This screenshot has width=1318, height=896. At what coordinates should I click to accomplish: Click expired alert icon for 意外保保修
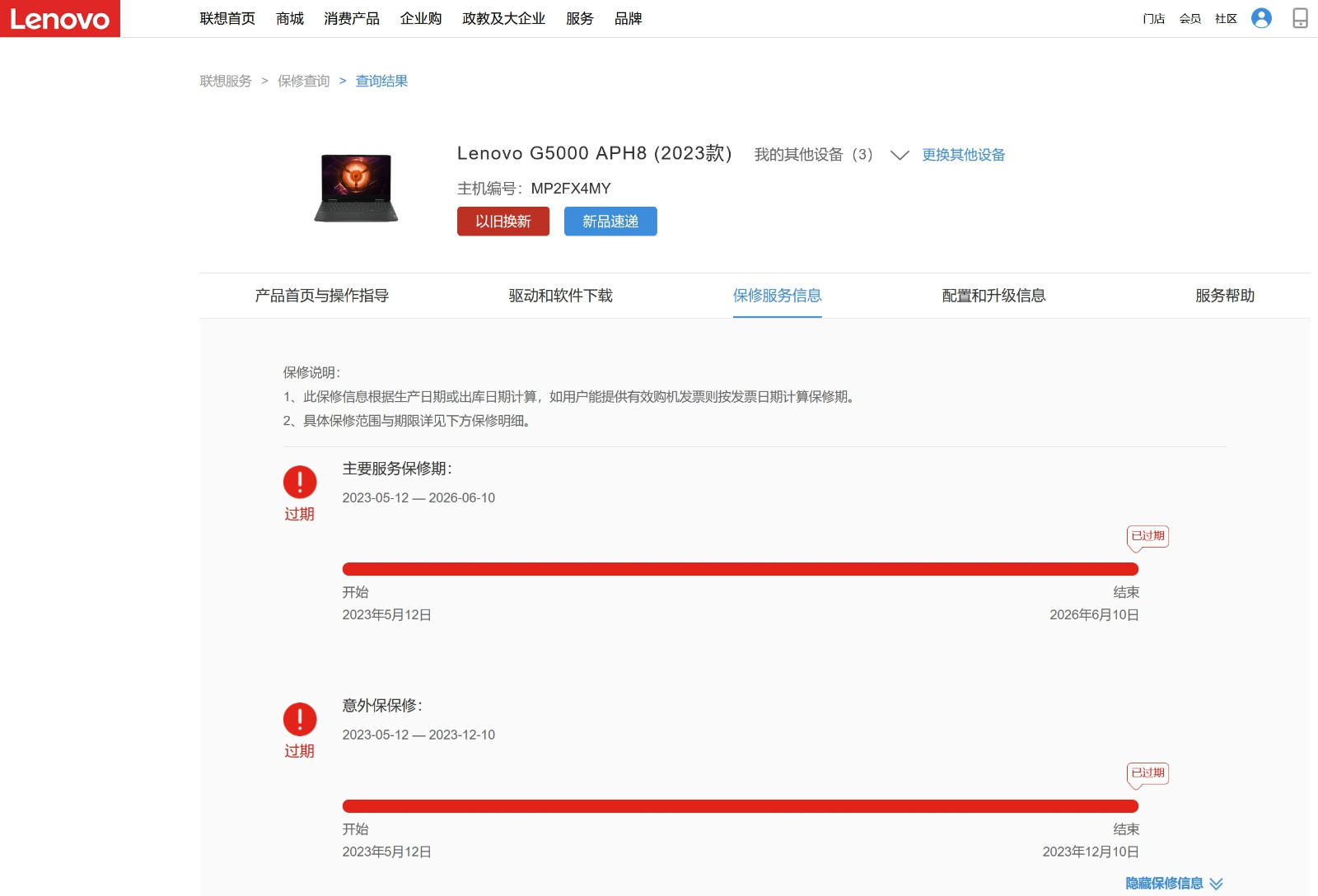click(x=300, y=719)
